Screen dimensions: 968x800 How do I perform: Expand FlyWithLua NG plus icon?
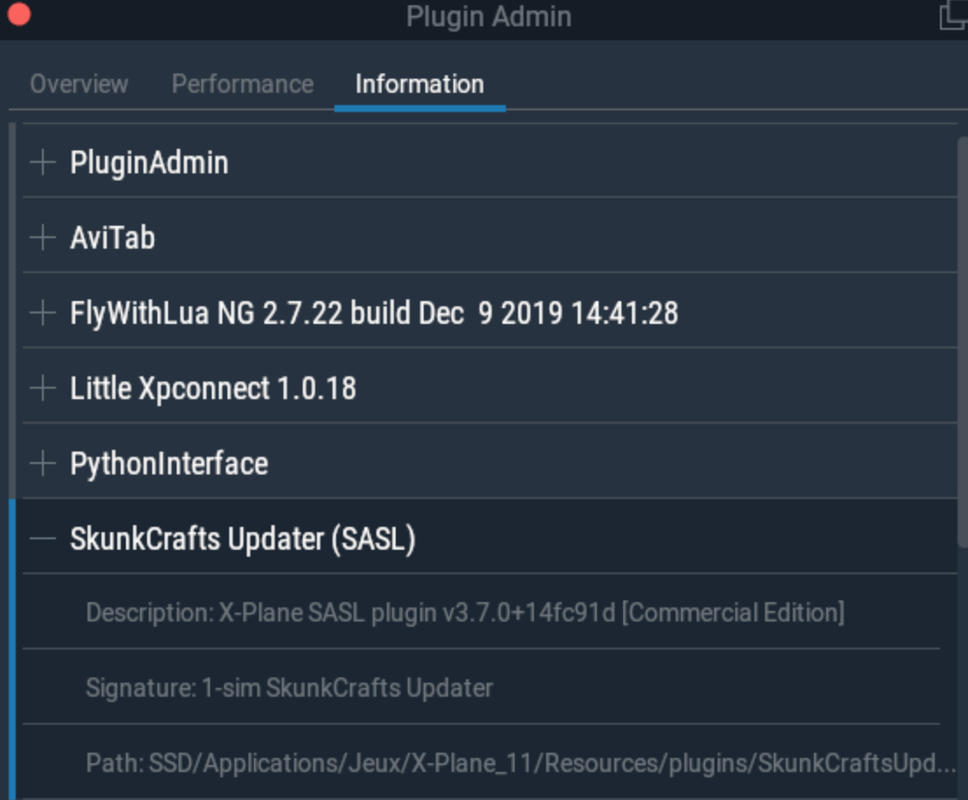[x=43, y=313]
